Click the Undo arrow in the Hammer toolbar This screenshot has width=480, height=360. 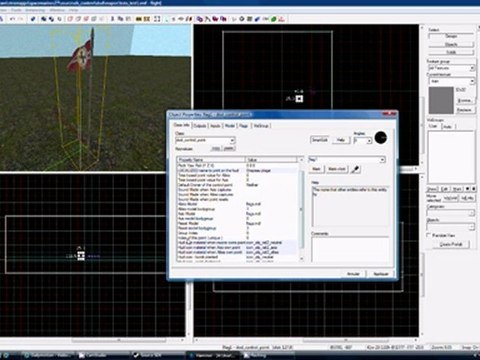pyautogui.click(x=12, y=19)
